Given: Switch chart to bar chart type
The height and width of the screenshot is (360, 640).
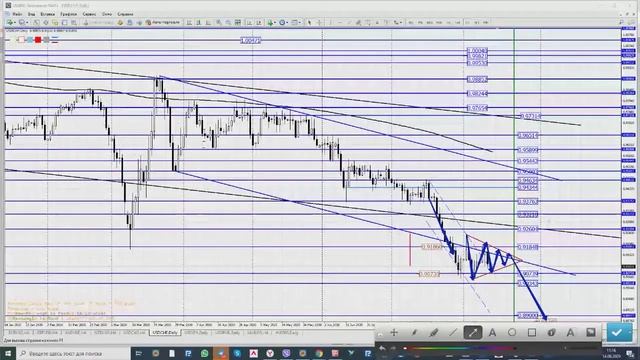Looking at the screenshot, I should tap(189, 22).
